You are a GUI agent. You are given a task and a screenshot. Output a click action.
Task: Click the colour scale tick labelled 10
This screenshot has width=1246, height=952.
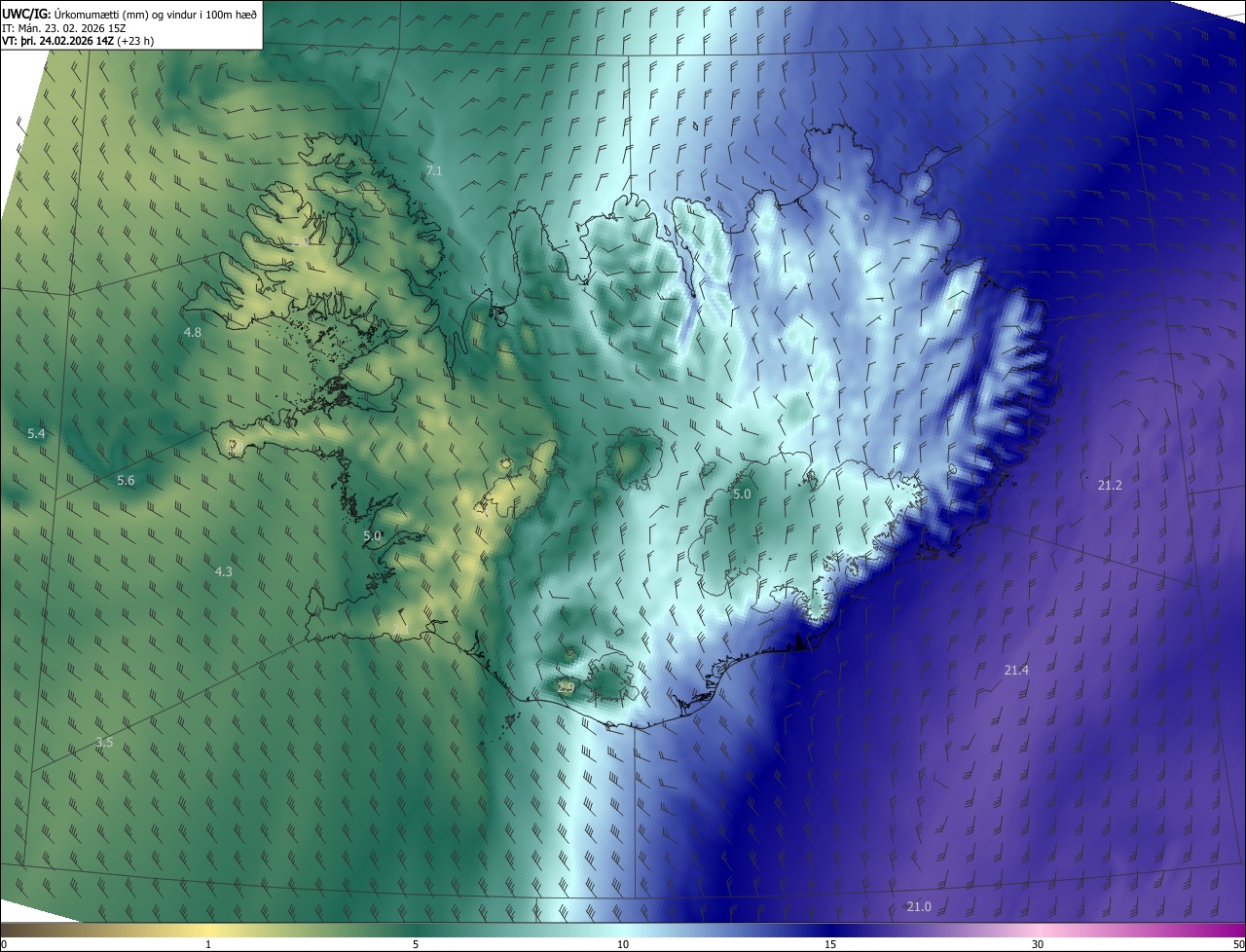(623, 944)
